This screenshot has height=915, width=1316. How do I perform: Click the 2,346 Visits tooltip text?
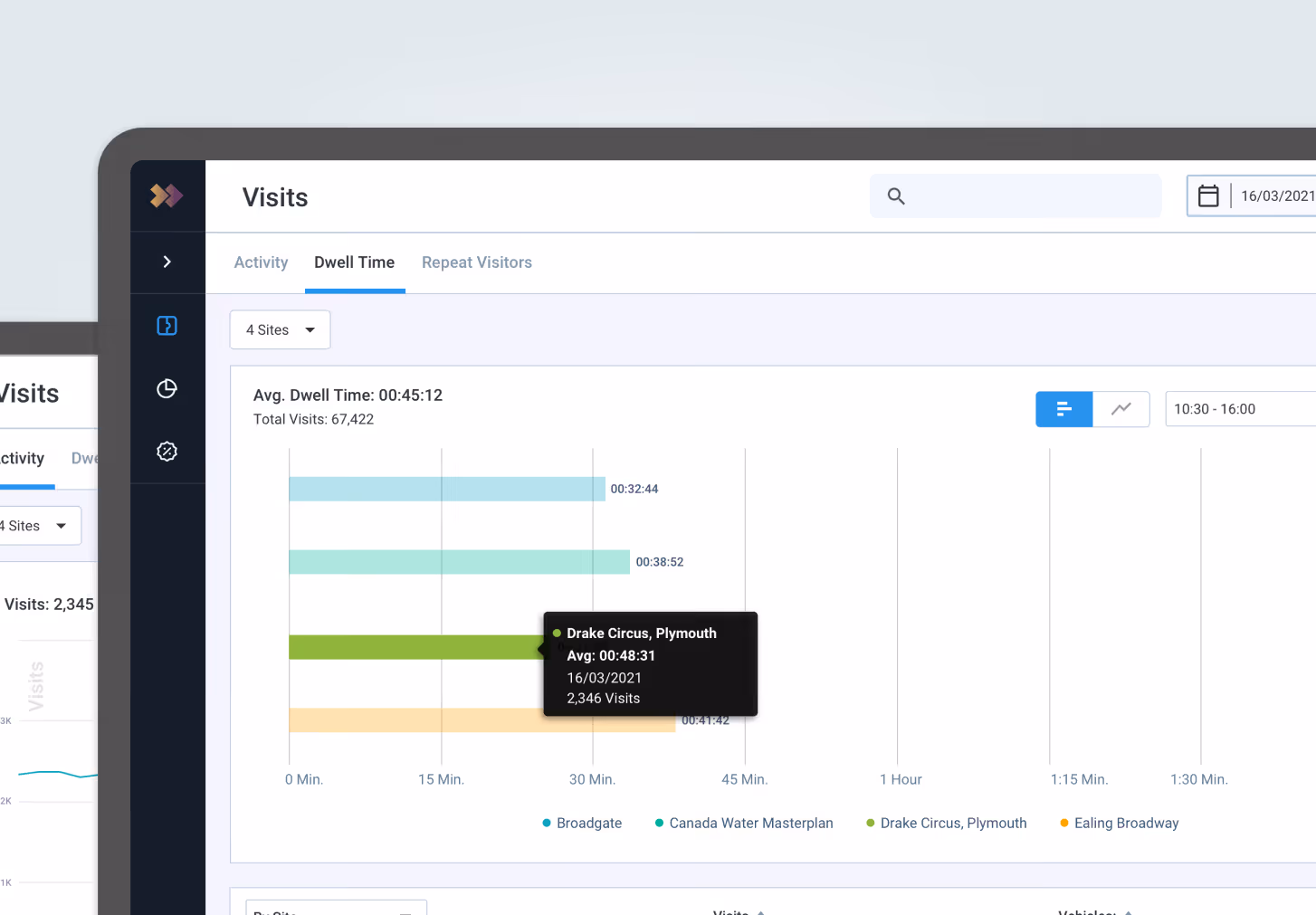click(x=603, y=699)
